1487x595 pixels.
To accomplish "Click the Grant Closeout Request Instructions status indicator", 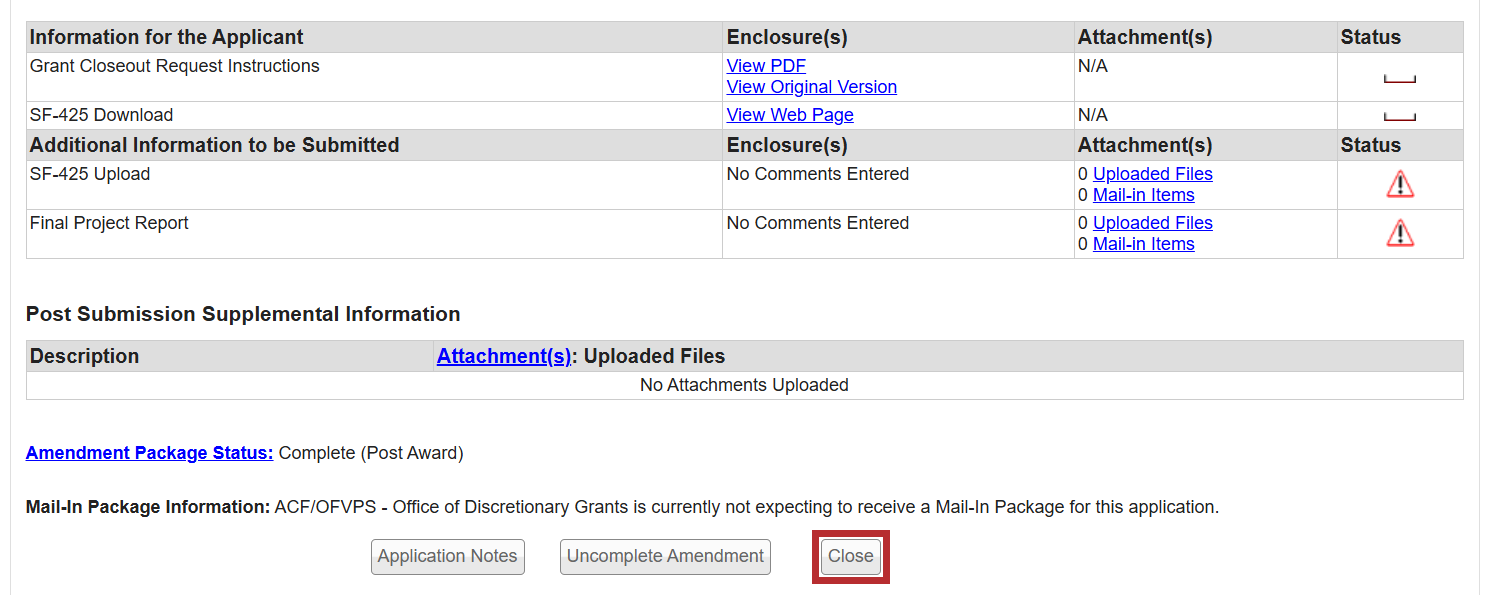I will click(x=1399, y=79).
